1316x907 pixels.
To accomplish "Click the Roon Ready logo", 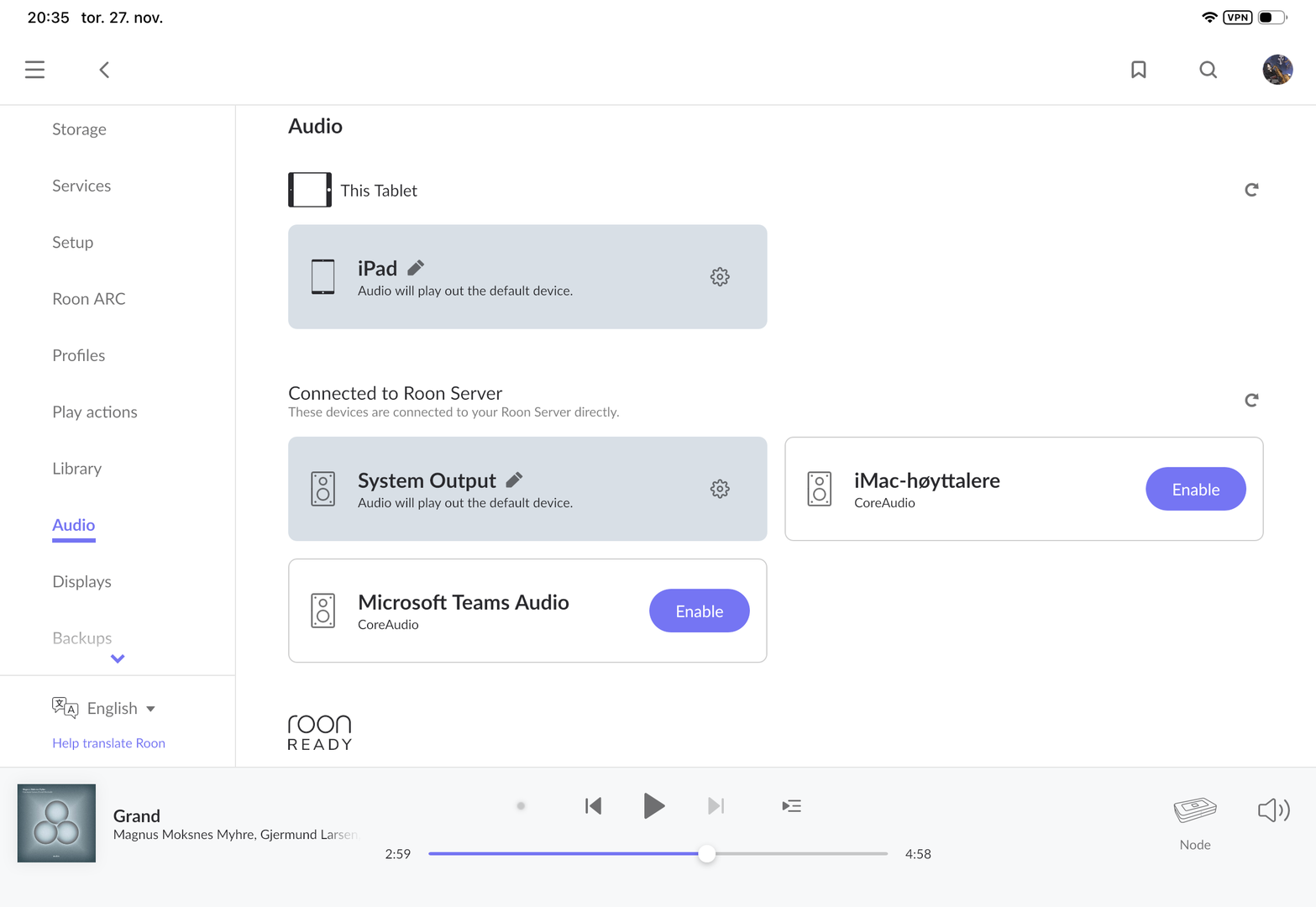I will (x=320, y=732).
